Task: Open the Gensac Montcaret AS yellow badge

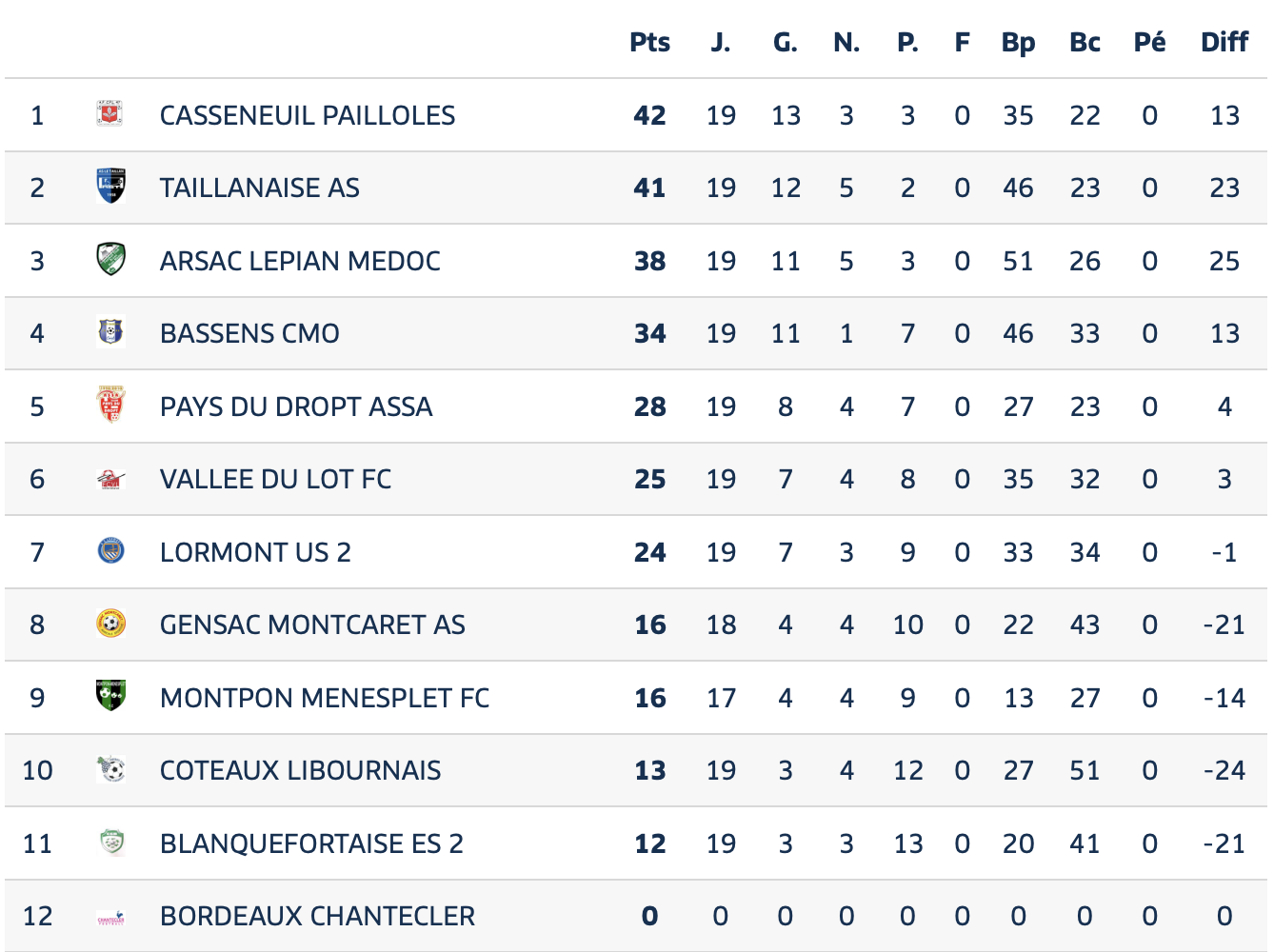Action: (x=110, y=624)
